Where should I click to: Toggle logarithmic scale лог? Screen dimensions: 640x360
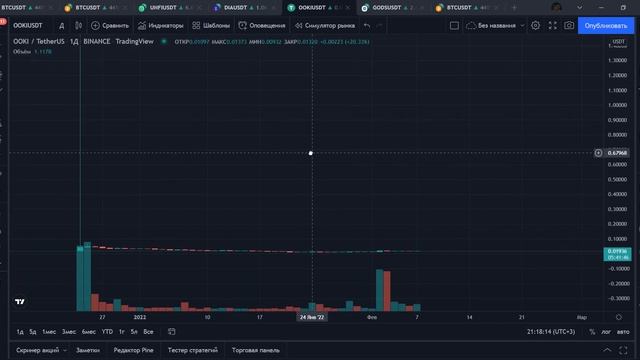coord(606,332)
